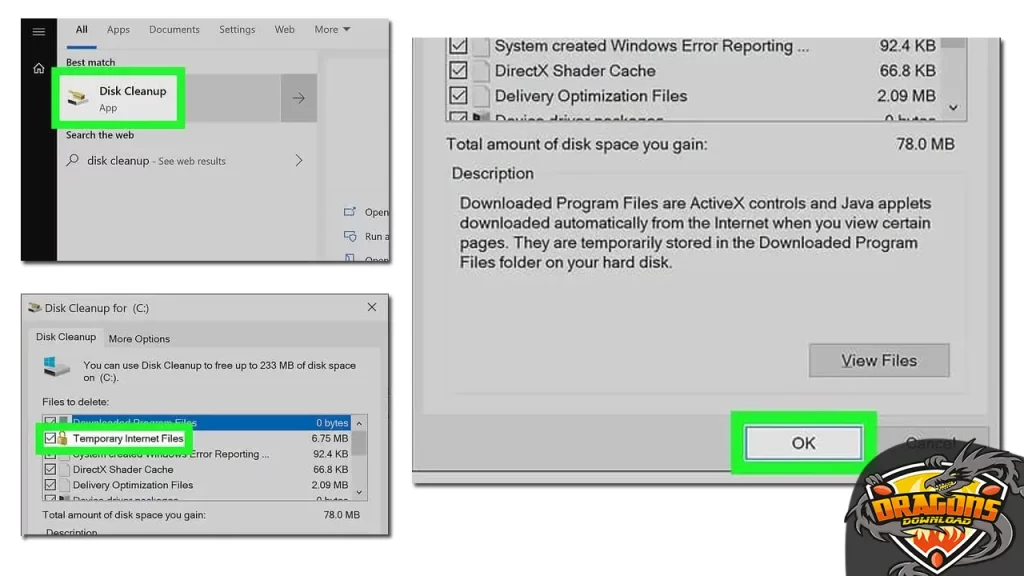Close the Disk Cleanup for (C:) dialog
This screenshot has width=1024, height=576.
372,308
